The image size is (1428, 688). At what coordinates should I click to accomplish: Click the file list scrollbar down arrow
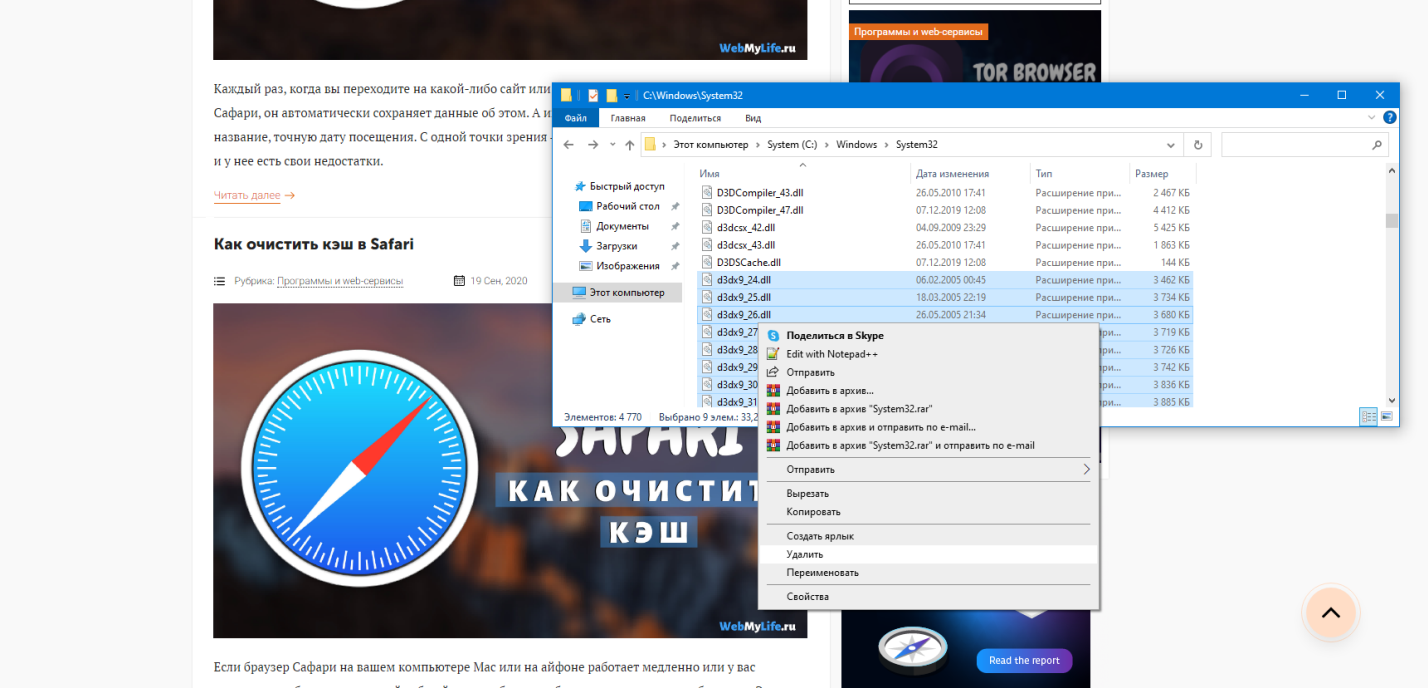coord(1392,400)
